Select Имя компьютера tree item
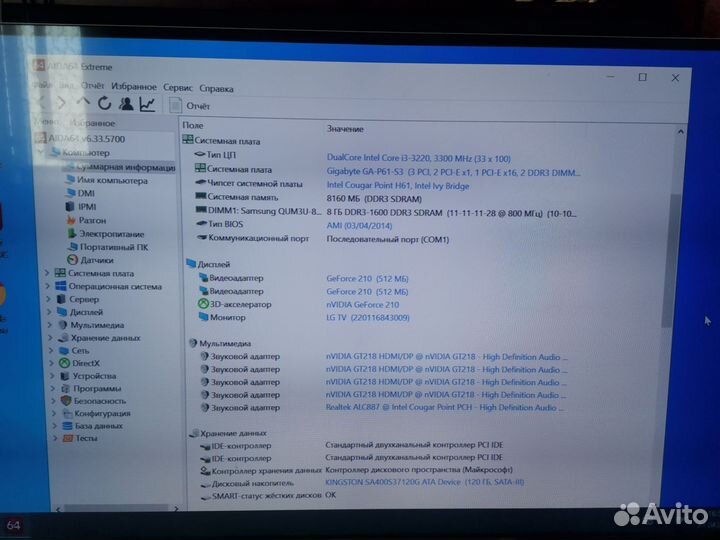The height and width of the screenshot is (540, 720). (107, 180)
